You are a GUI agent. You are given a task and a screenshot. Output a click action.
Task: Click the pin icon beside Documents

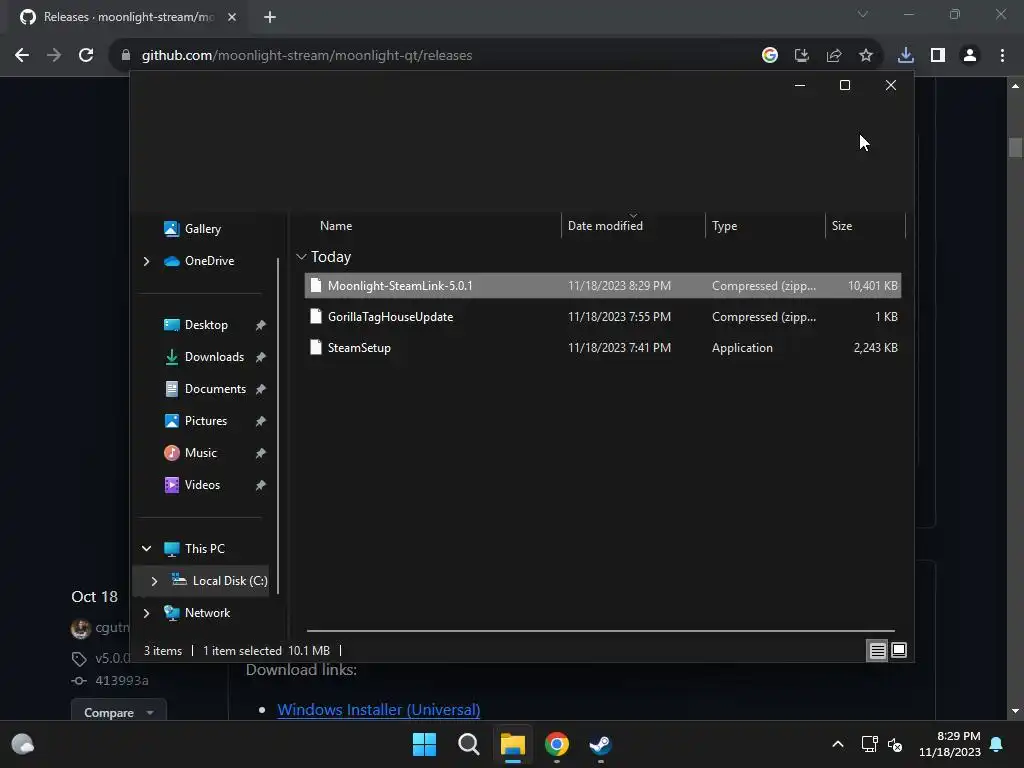point(261,389)
